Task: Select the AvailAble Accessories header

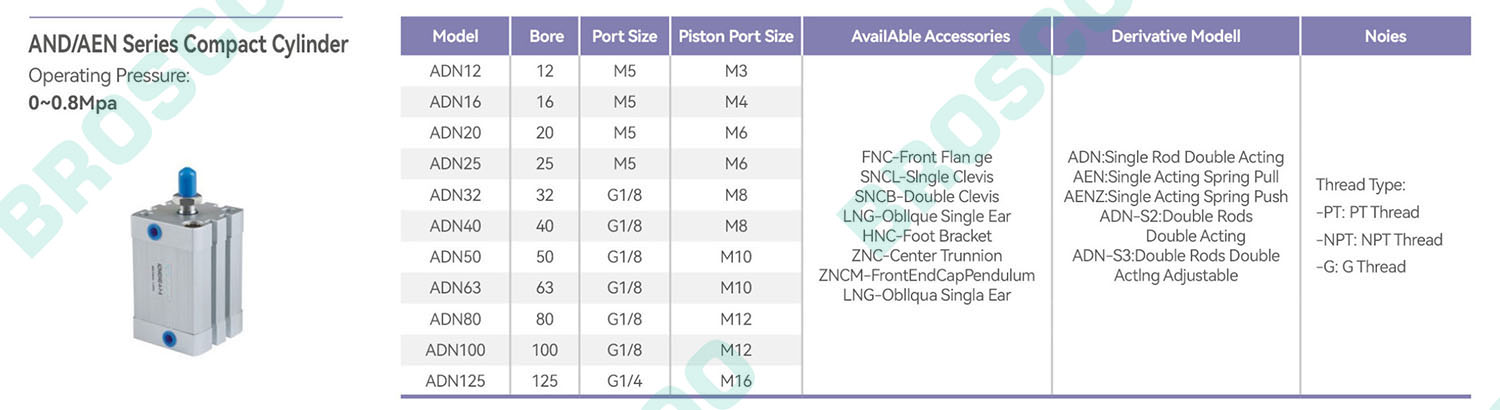Action: [x=926, y=36]
